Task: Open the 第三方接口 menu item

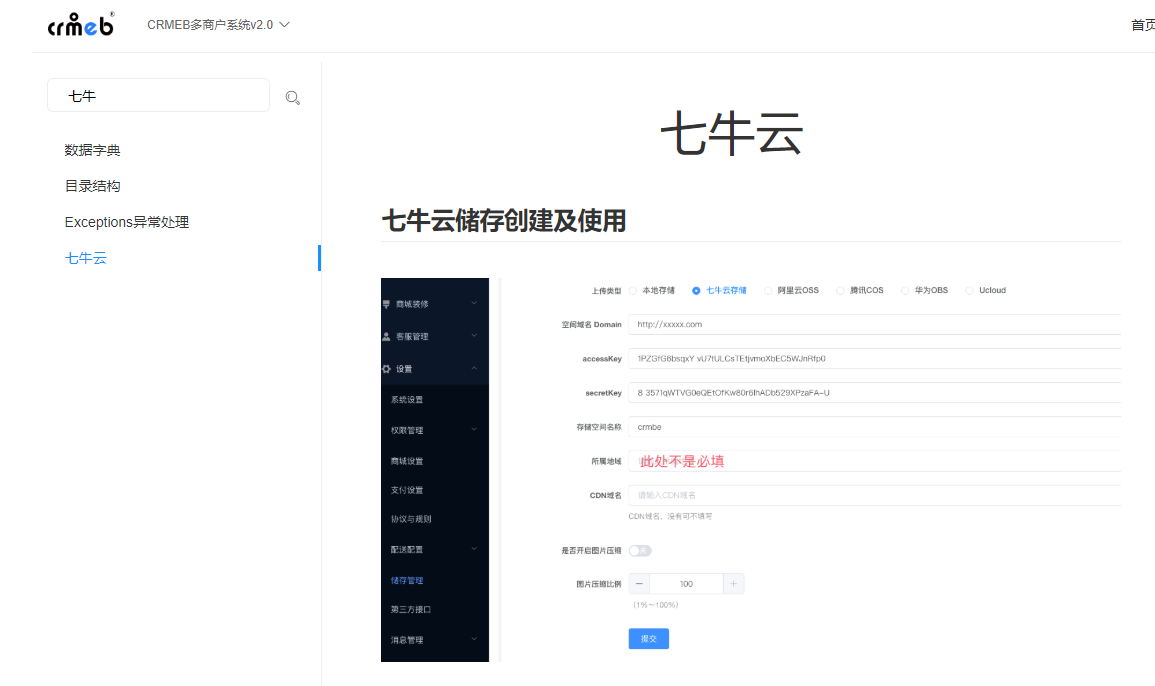Action: 410,609
